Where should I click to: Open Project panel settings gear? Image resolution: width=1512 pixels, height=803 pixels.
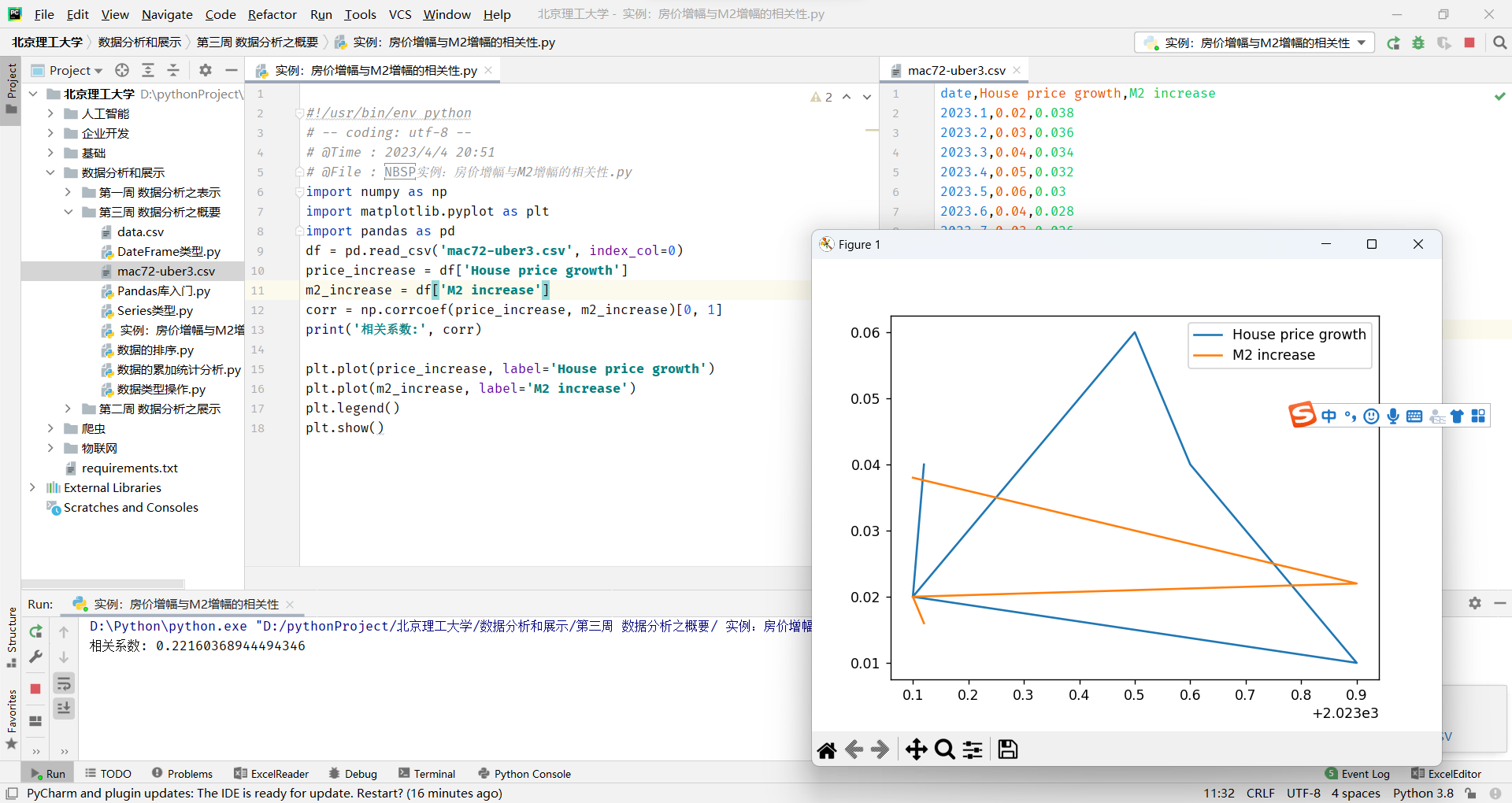point(206,70)
